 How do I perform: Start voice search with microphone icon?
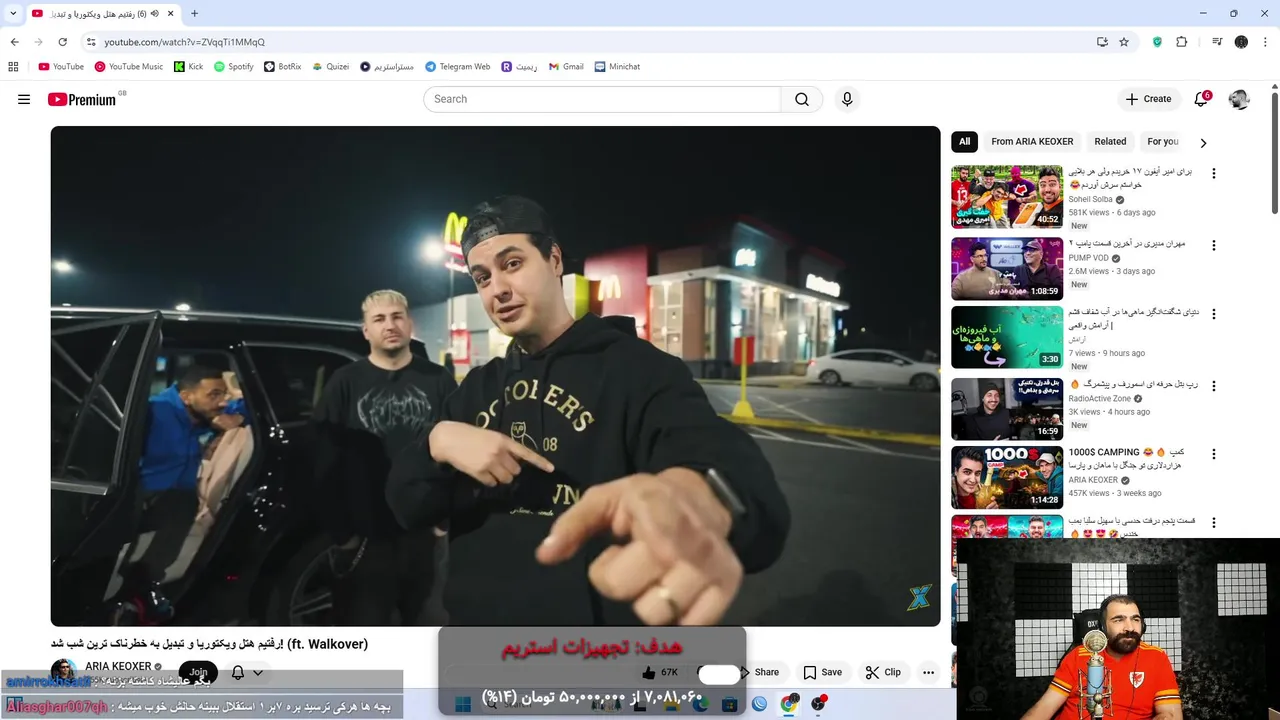tap(847, 99)
